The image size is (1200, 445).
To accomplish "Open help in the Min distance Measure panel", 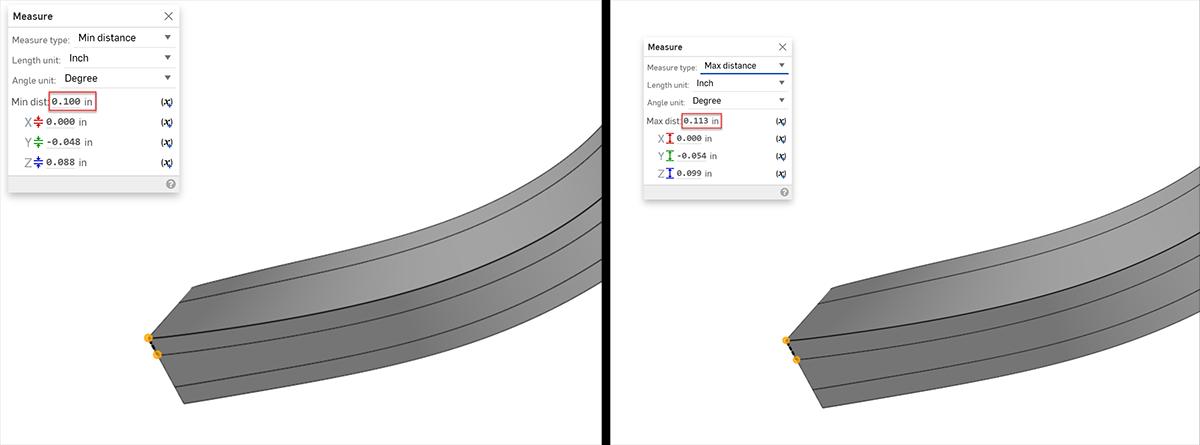I will pos(171,184).
